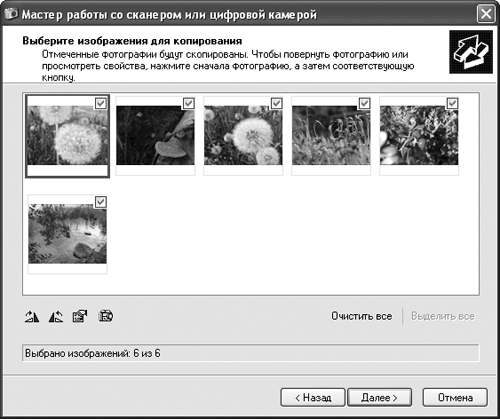Screen dimensions: 500x419
Task: Click the heading Выберите изображения для копирования
Action: click(132, 41)
